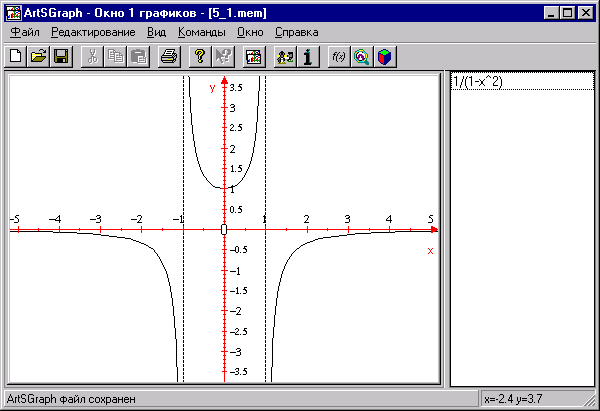Click the colored cube toolbar icon
The image size is (600, 411).
pyautogui.click(x=383, y=57)
